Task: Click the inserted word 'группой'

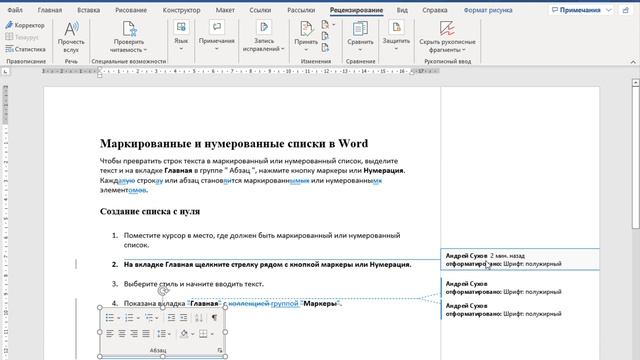Action: click(x=285, y=304)
